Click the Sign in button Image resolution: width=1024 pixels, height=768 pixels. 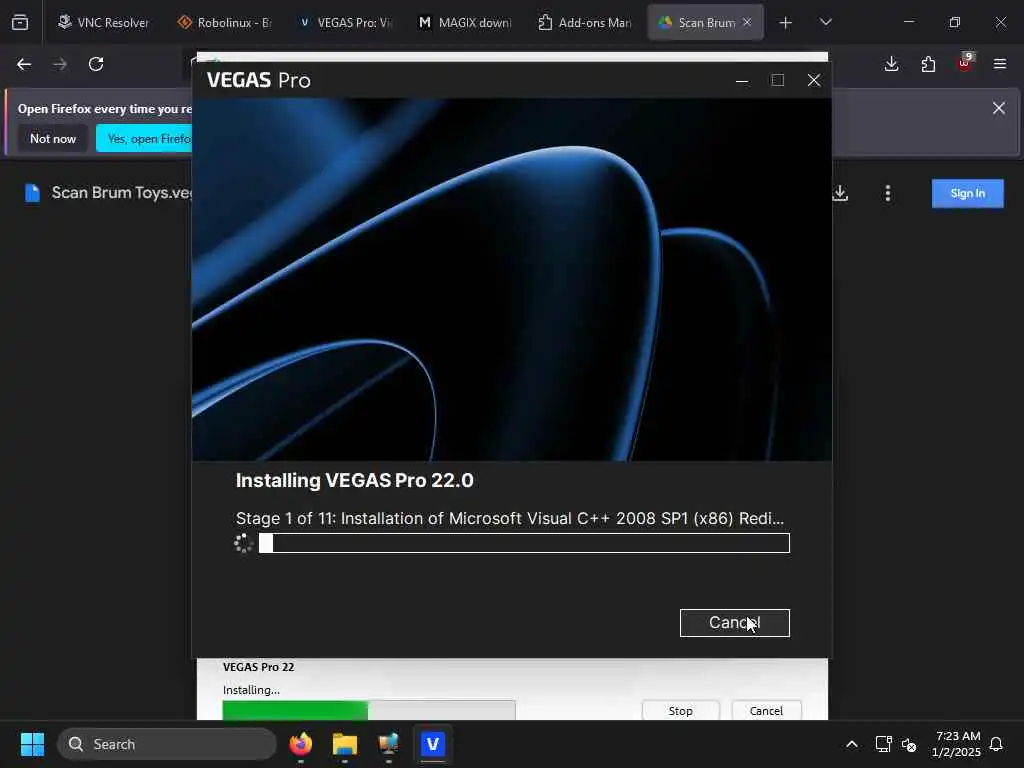pyautogui.click(x=967, y=193)
